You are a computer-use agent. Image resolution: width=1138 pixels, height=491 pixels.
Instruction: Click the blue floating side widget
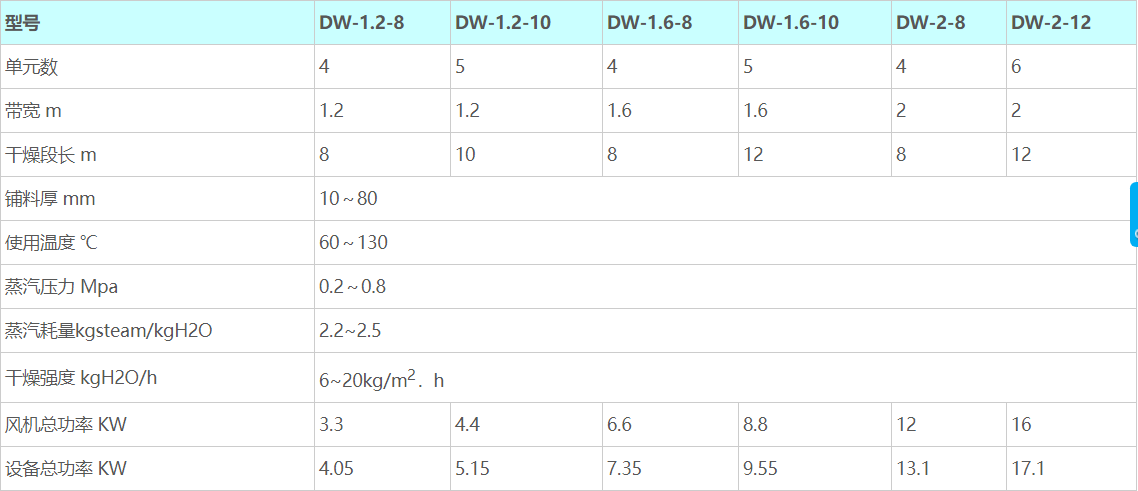pos(1133,214)
